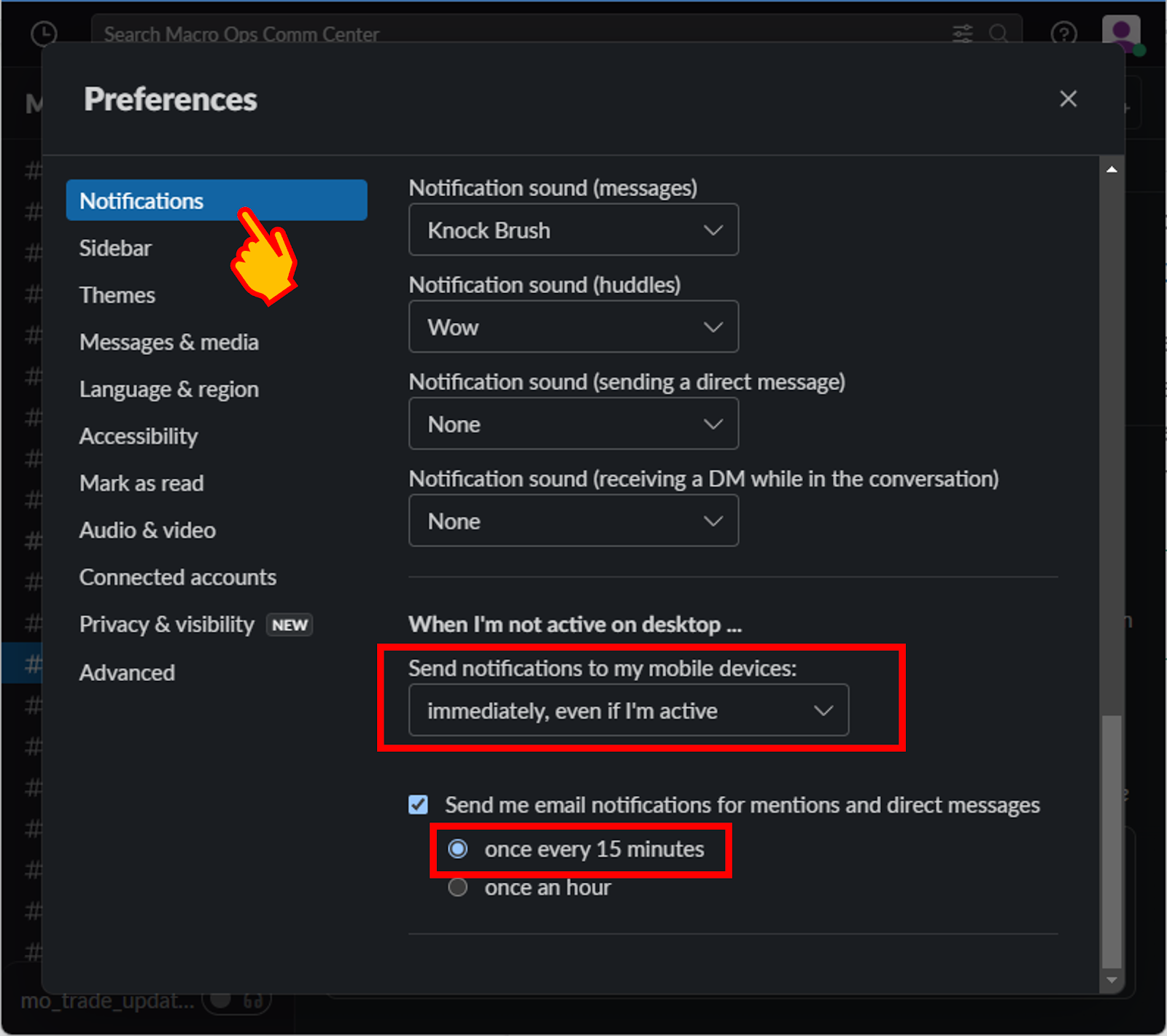This screenshot has width=1167, height=1036.
Task: Open the Wow huddles sound dropdown
Action: (574, 327)
